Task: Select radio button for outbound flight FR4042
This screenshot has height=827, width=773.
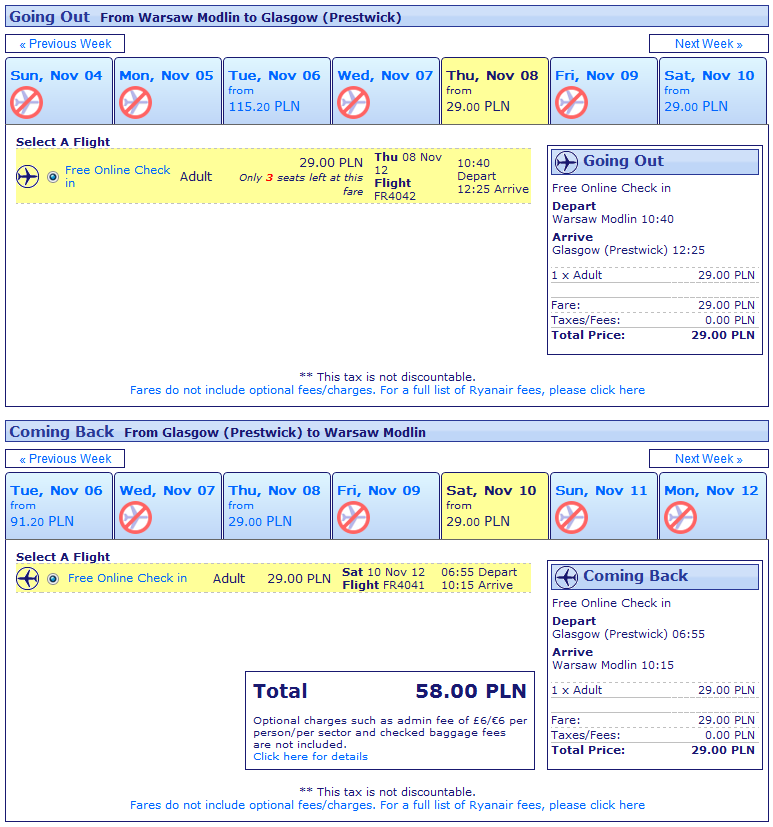Action: coord(53,177)
